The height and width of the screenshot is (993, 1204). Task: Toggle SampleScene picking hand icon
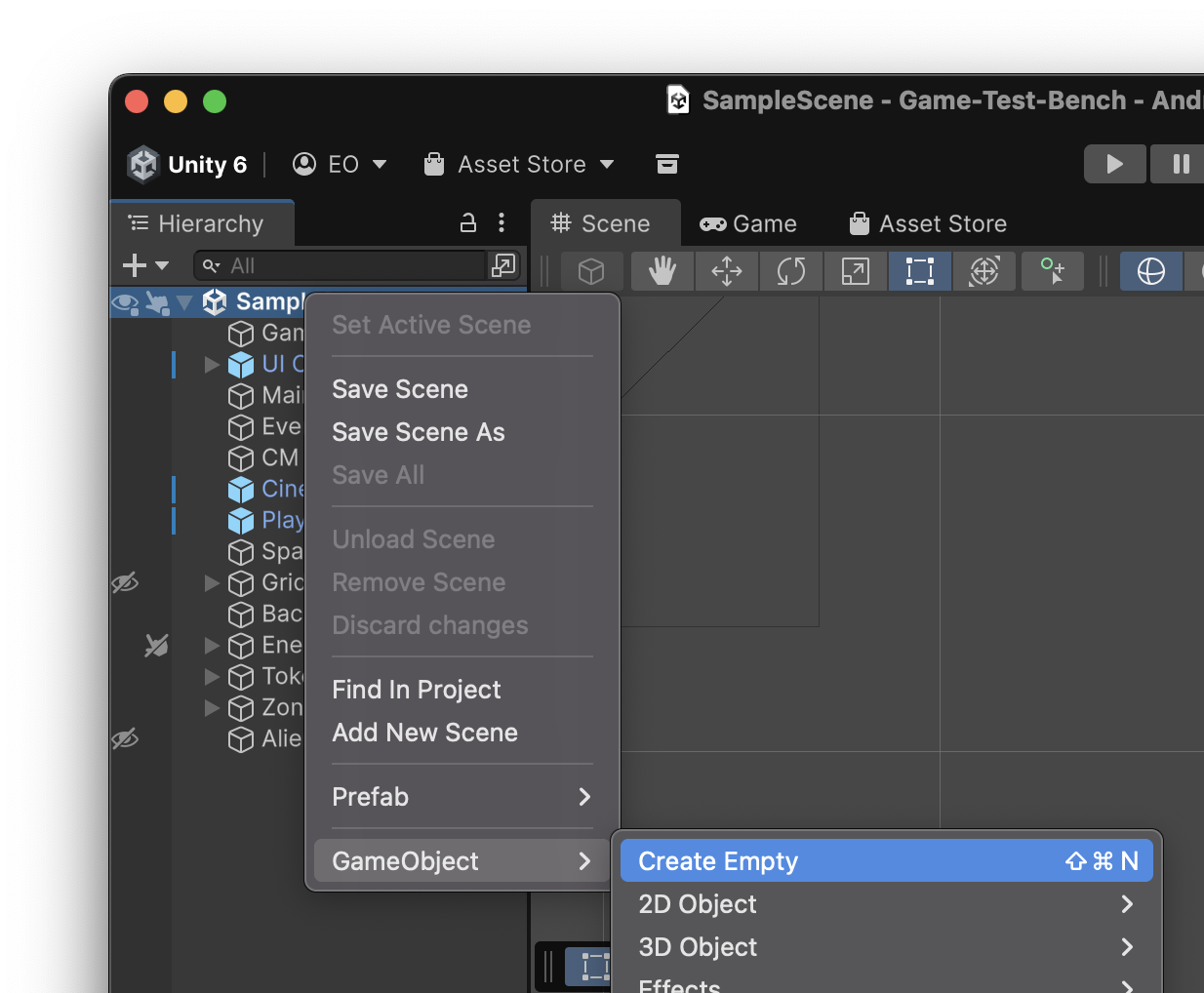tap(156, 302)
